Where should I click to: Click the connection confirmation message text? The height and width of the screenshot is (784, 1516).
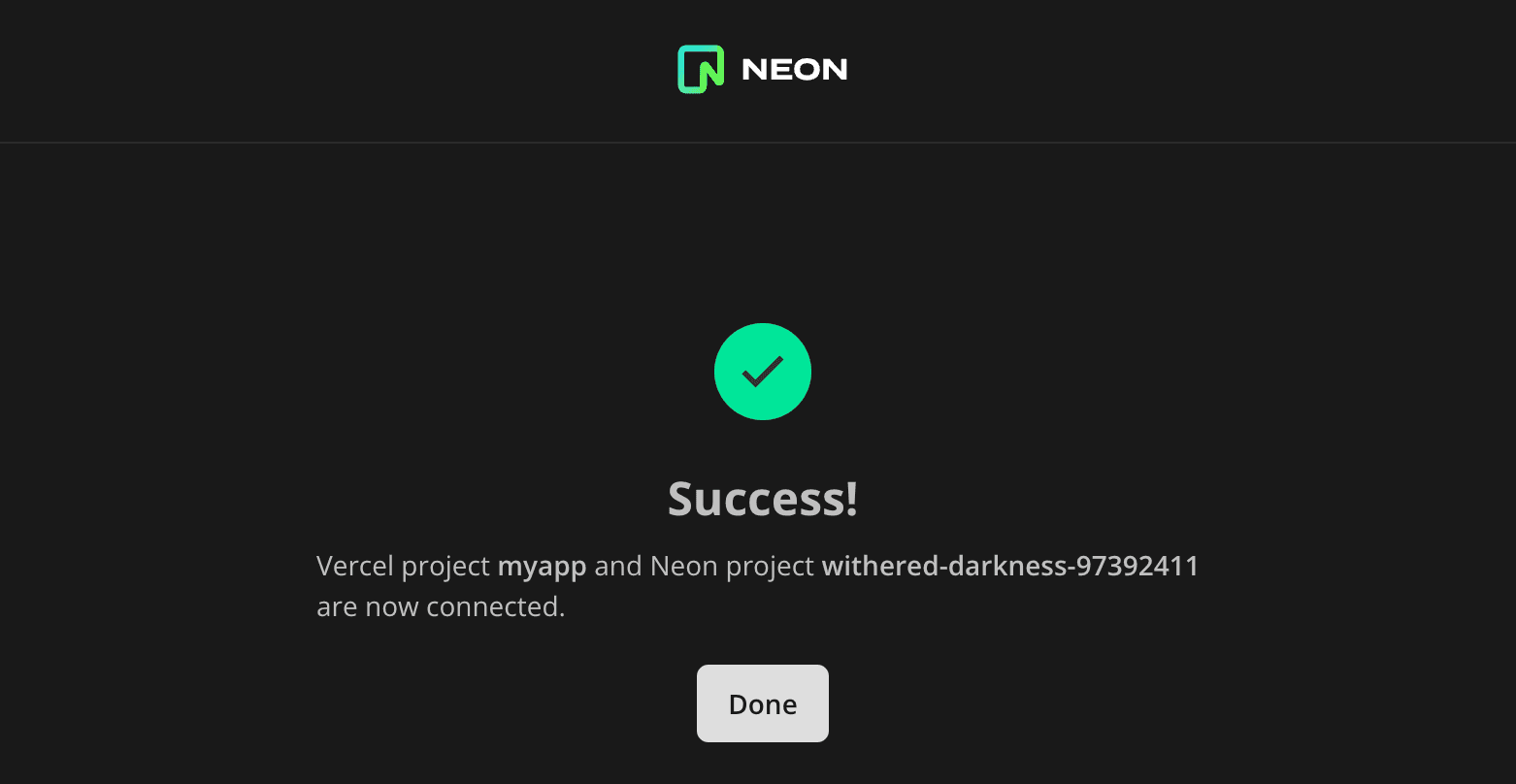757,585
